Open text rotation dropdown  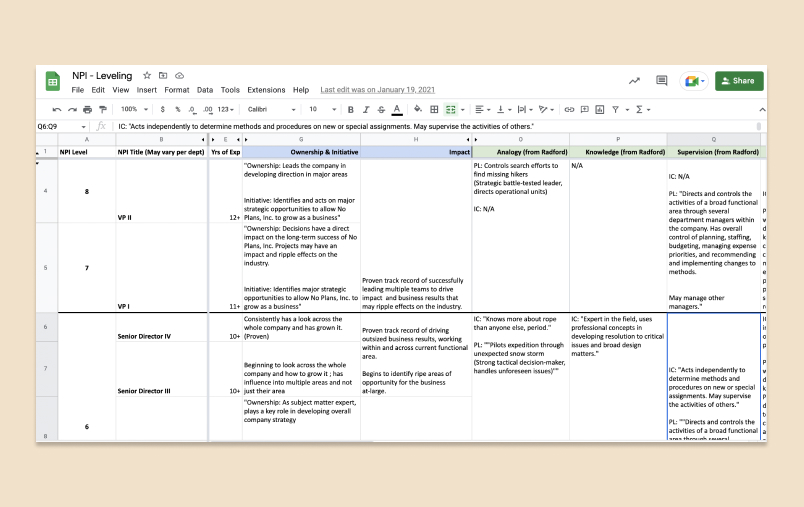(547, 109)
